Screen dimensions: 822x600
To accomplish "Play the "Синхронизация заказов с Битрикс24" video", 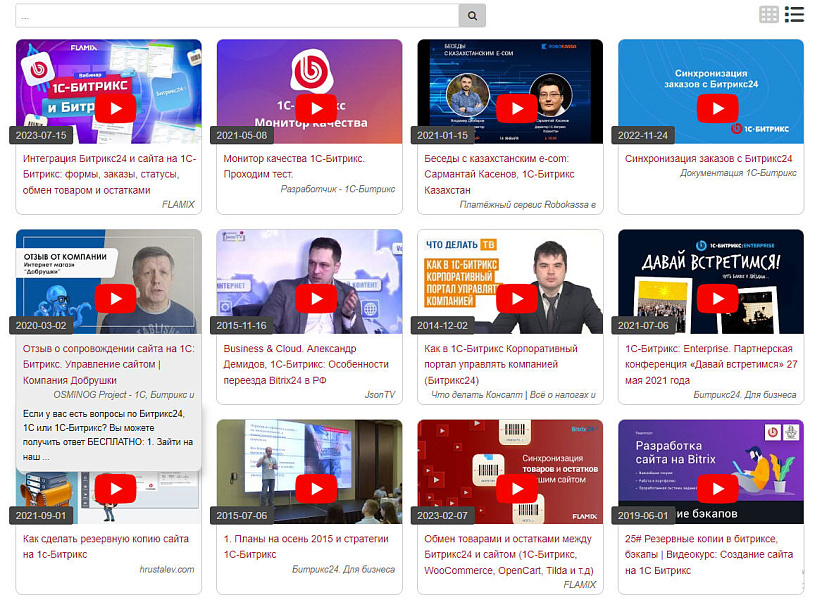I will point(718,107).
